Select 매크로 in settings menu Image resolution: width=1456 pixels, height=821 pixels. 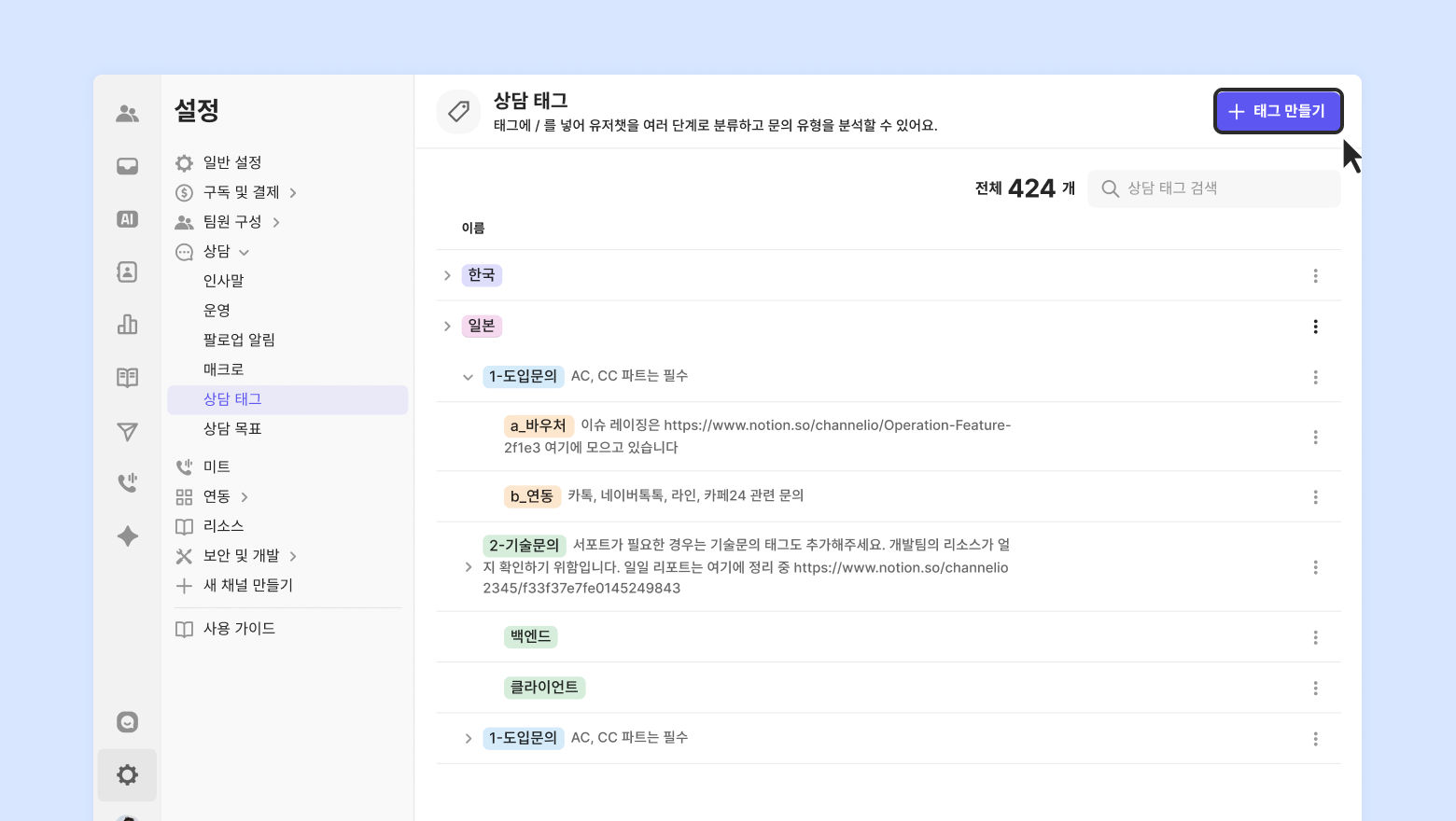[x=223, y=369]
